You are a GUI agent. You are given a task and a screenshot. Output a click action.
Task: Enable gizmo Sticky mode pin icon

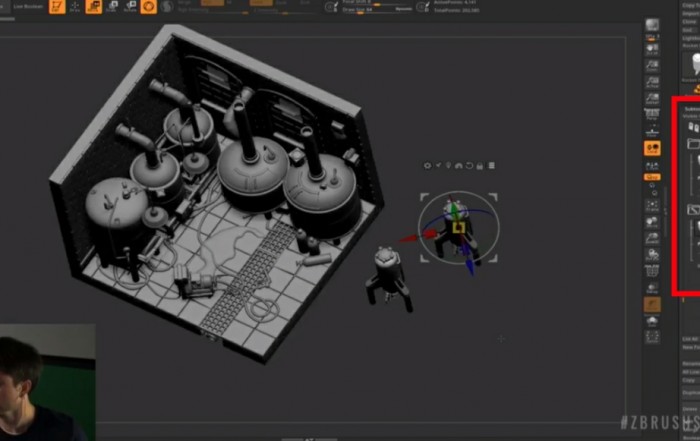(x=449, y=165)
